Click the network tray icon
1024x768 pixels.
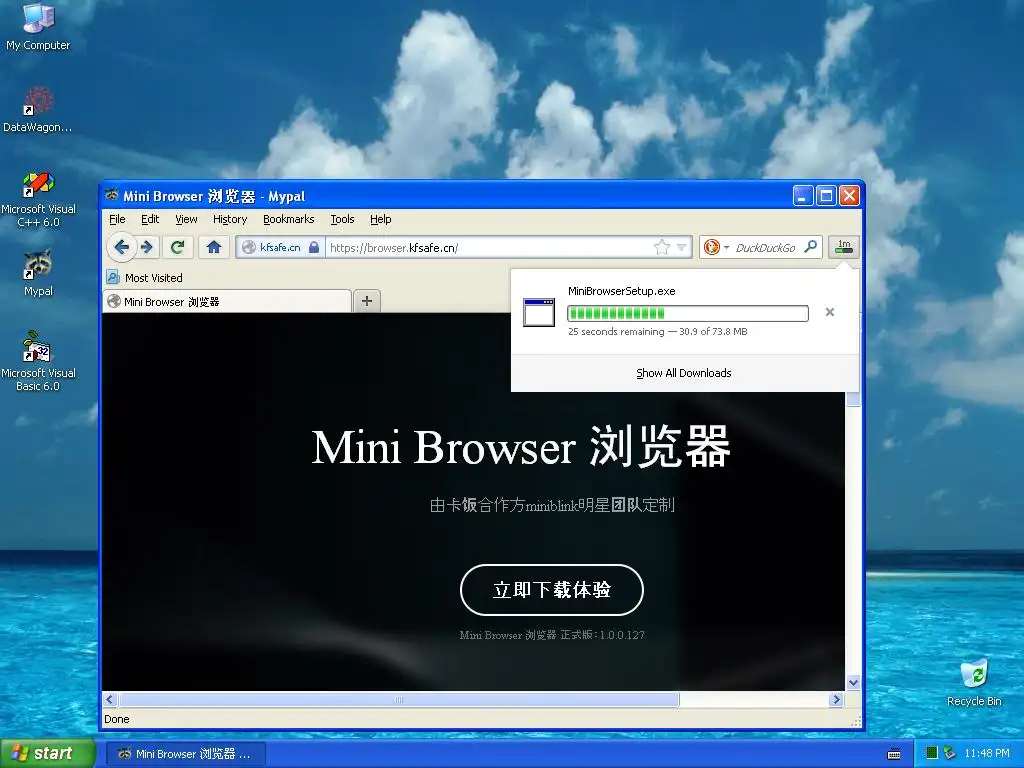point(950,753)
